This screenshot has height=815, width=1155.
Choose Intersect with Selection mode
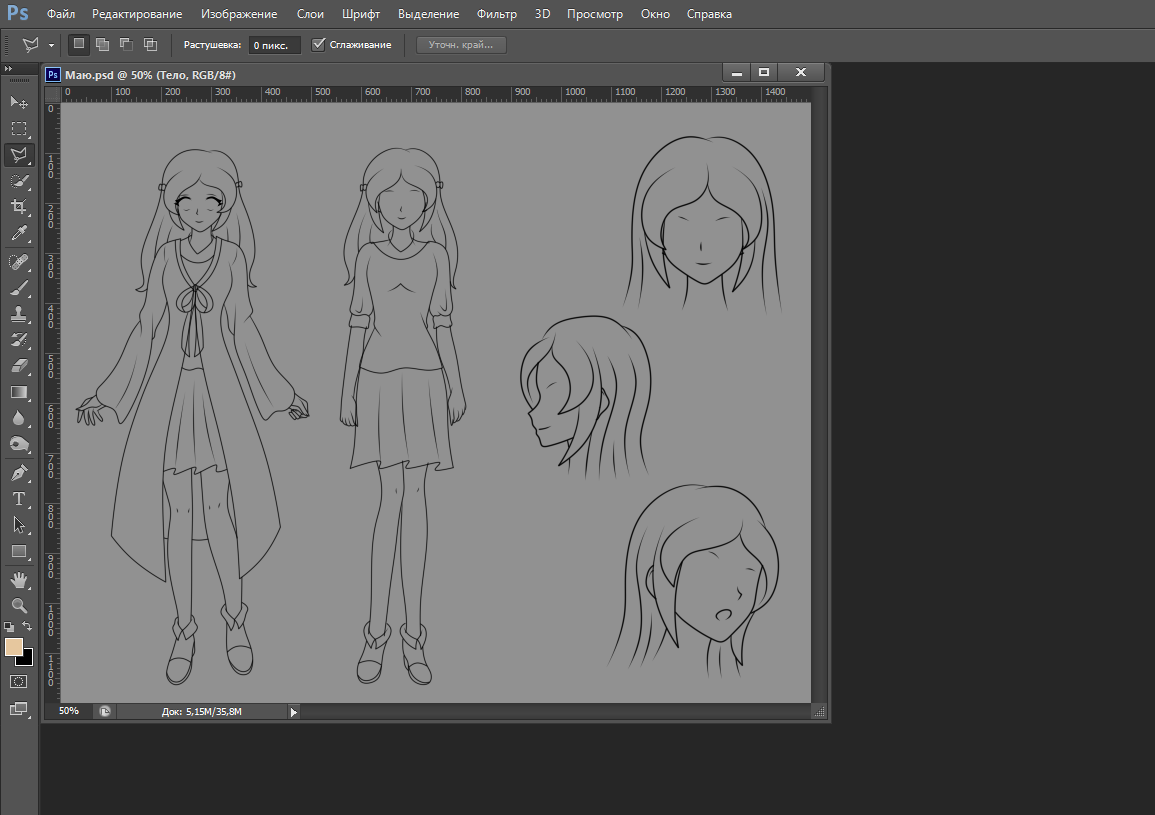(x=150, y=45)
